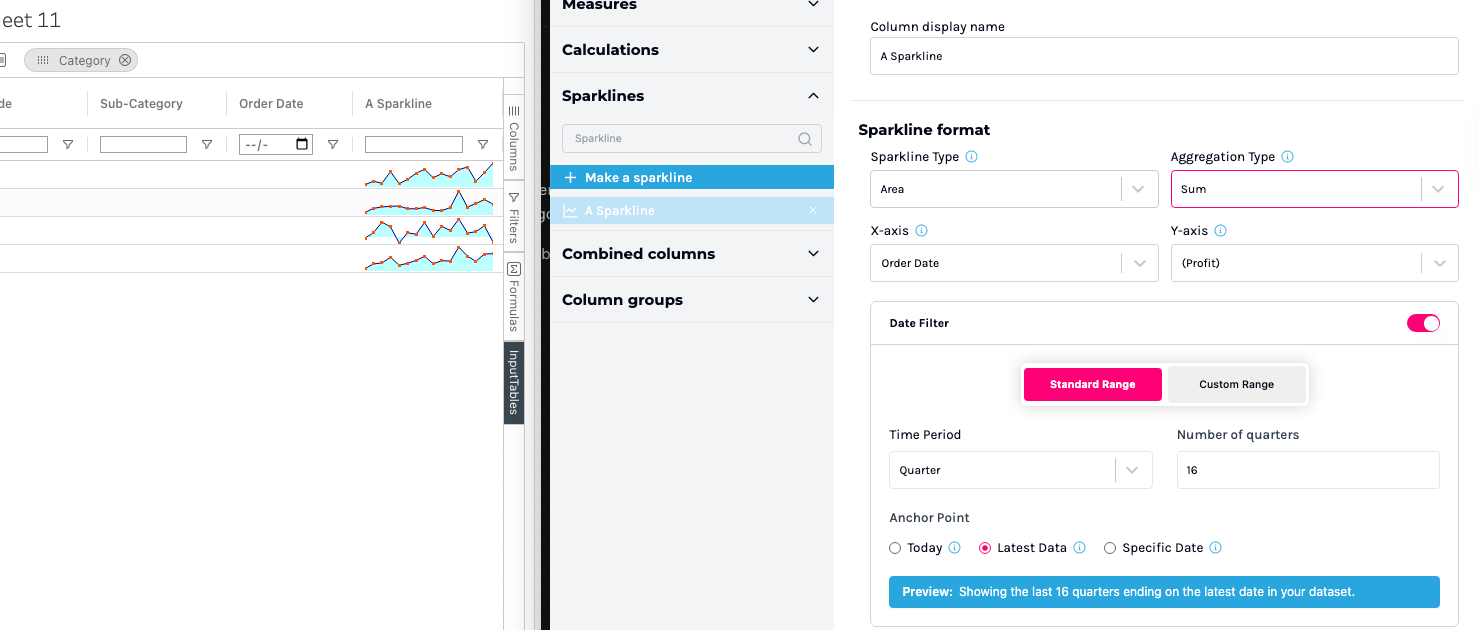Delete the A Sparkline list item
The image size is (1478, 630).
click(812, 210)
